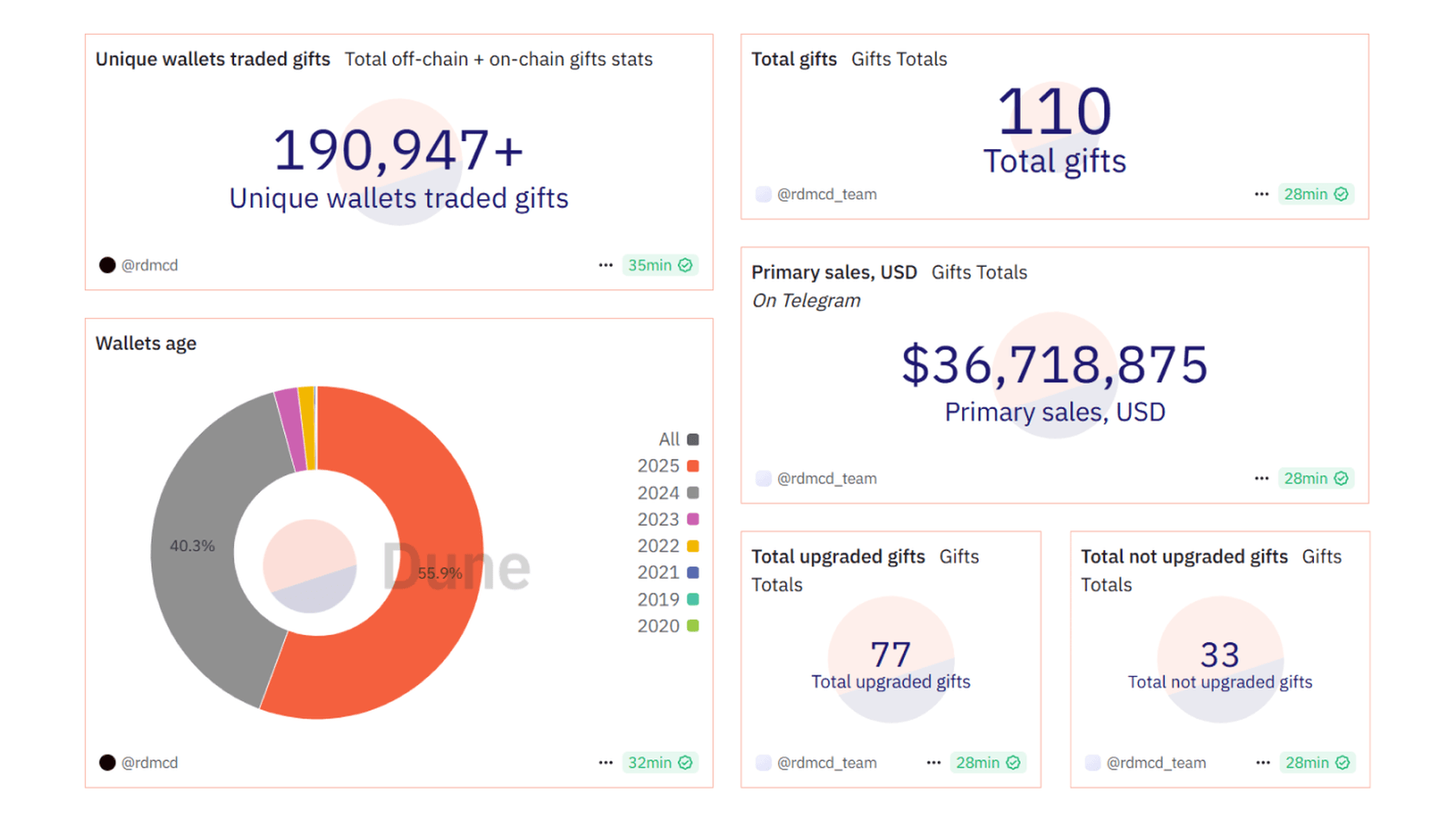Screen dimensions: 1456x818
Task: Click the 77 upgraded gifts value
Action: click(x=891, y=654)
